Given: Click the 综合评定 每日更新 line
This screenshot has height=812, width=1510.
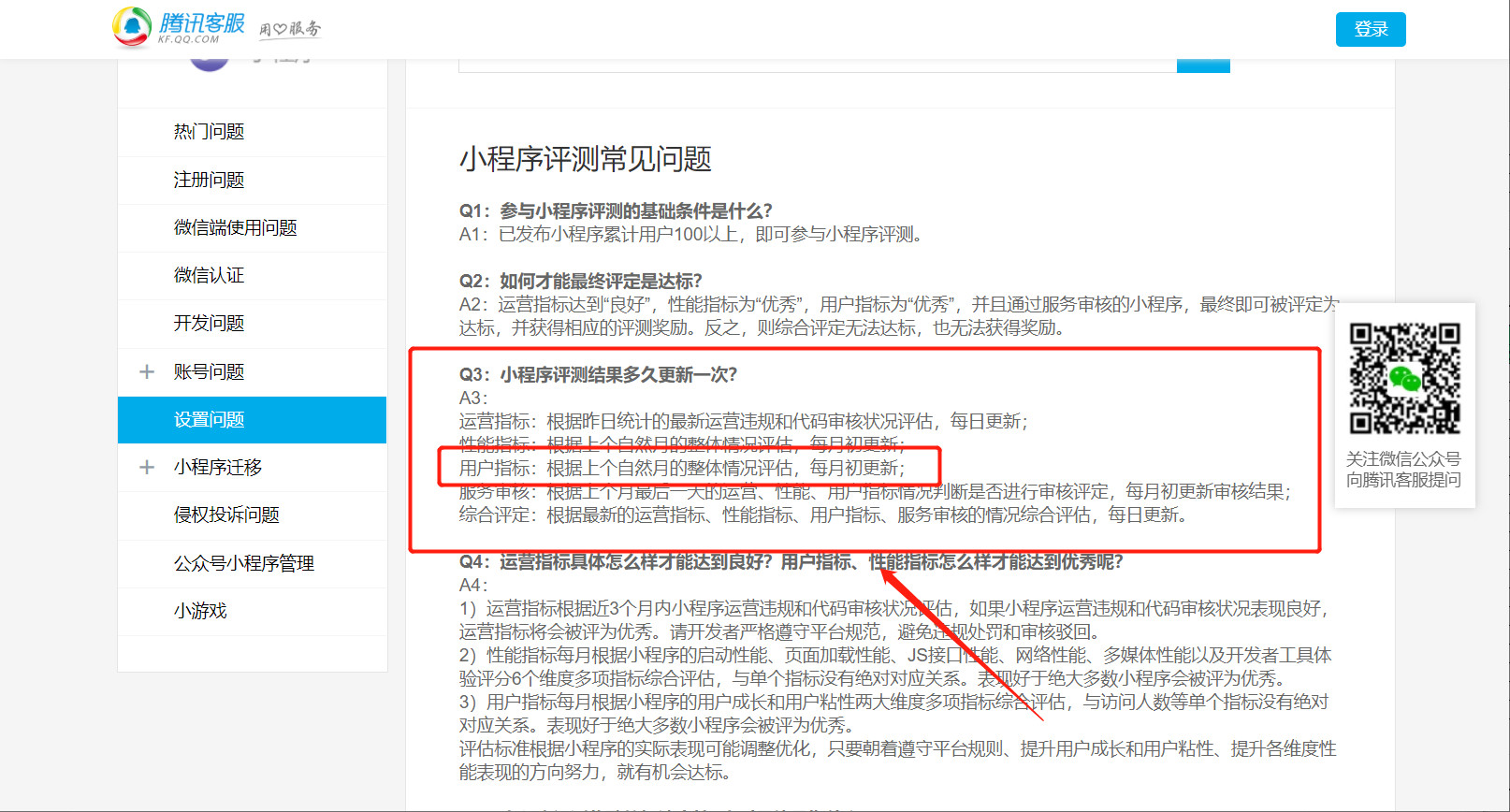Looking at the screenshot, I should [823, 515].
